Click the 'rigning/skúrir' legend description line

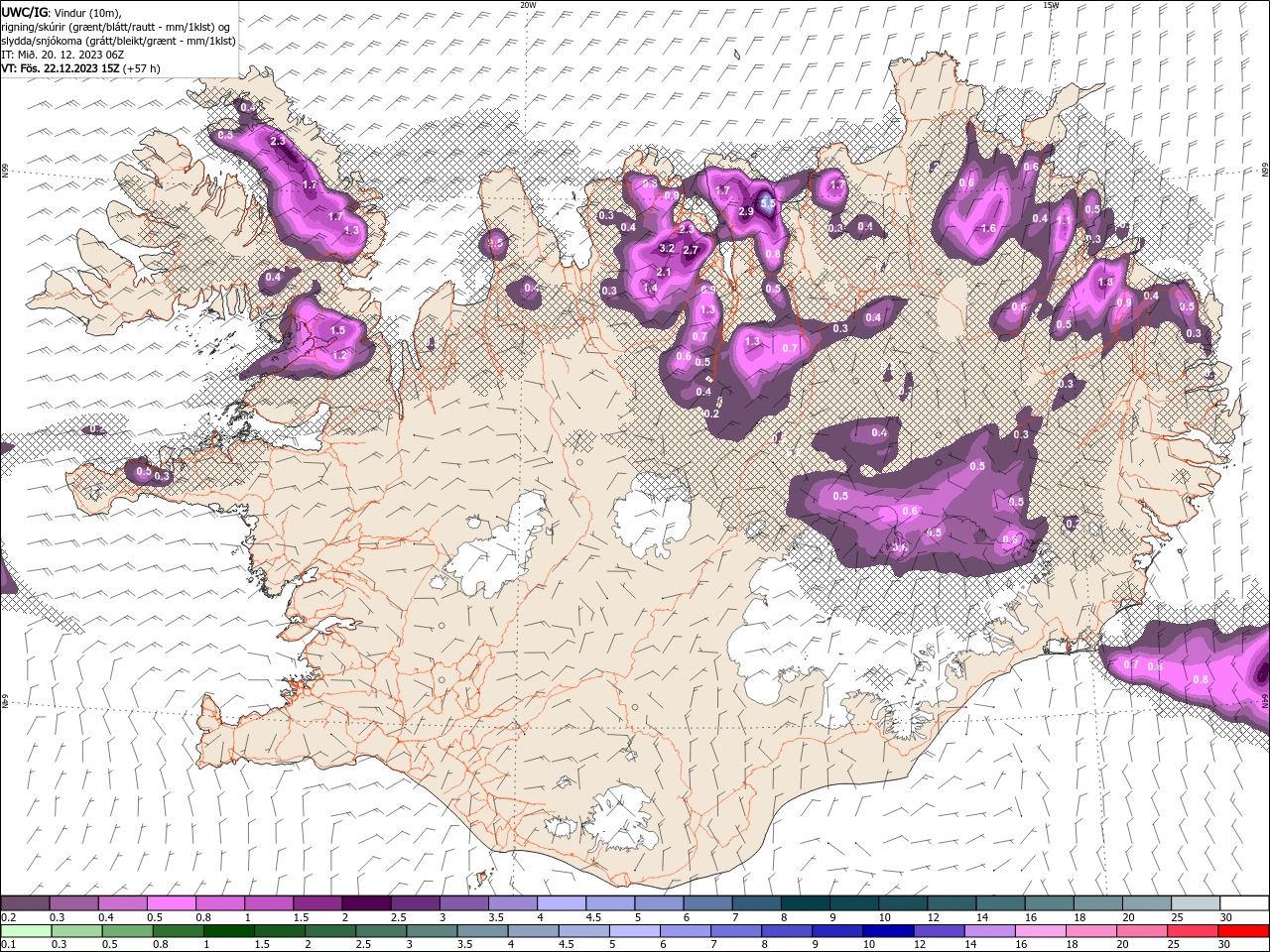[116, 27]
